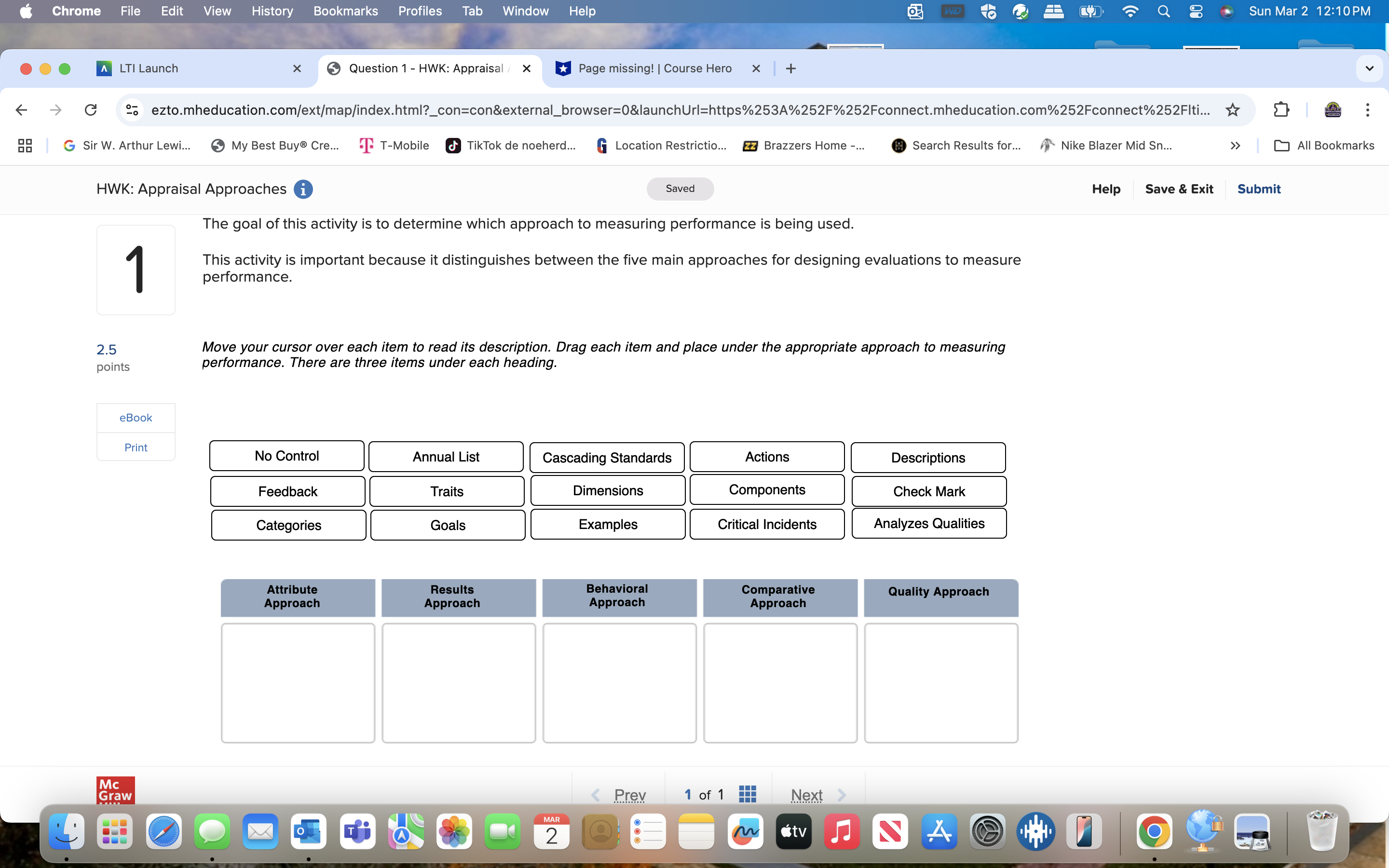Reload the page with the refresh icon

91,109
